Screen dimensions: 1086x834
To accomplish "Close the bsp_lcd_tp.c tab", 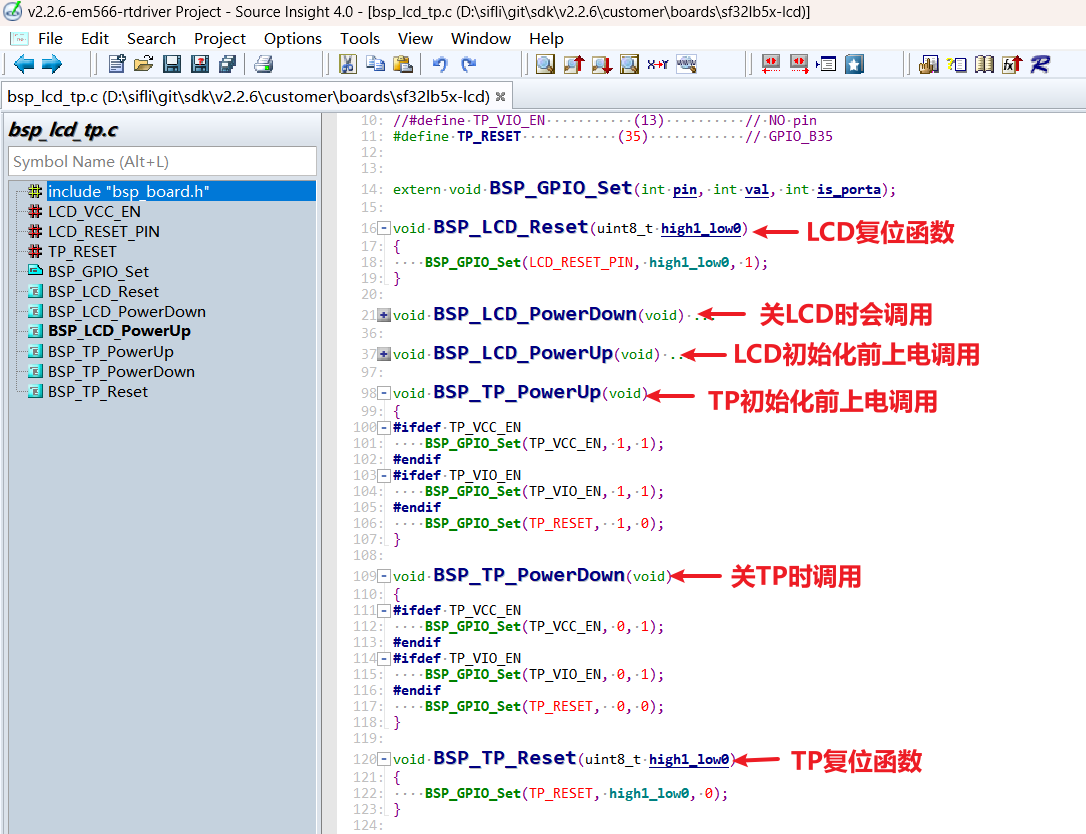I will pyautogui.click(x=500, y=97).
